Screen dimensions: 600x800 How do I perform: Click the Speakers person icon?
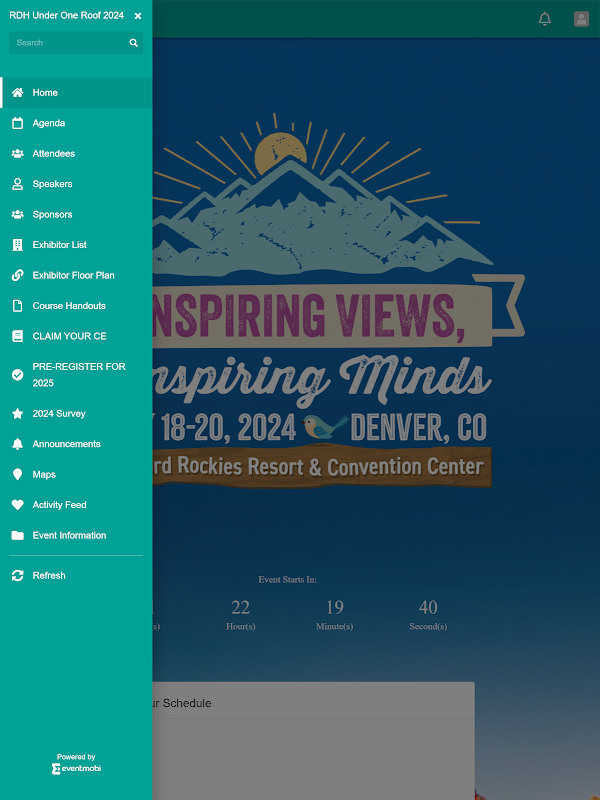tap(17, 184)
